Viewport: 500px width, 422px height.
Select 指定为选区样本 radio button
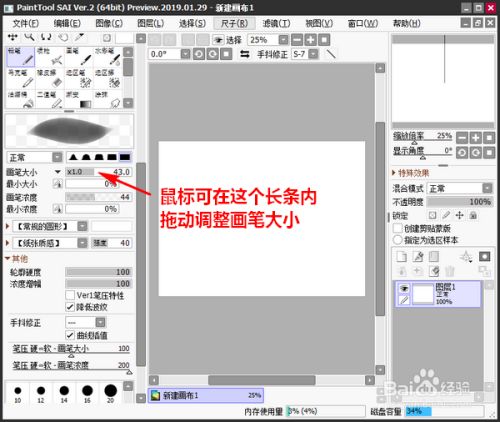click(x=397, y=240)
